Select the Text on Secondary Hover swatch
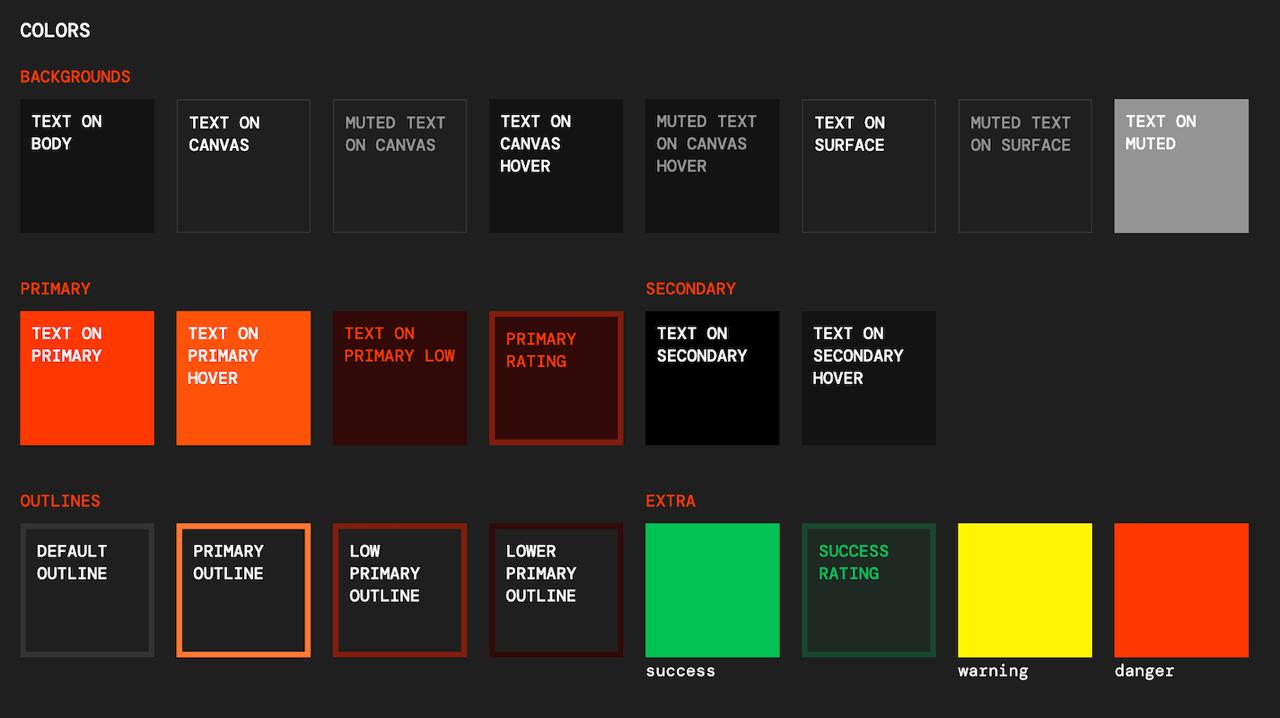This screenshot has width=1280, height=718. pyautogui.click(x=868, y=378)
